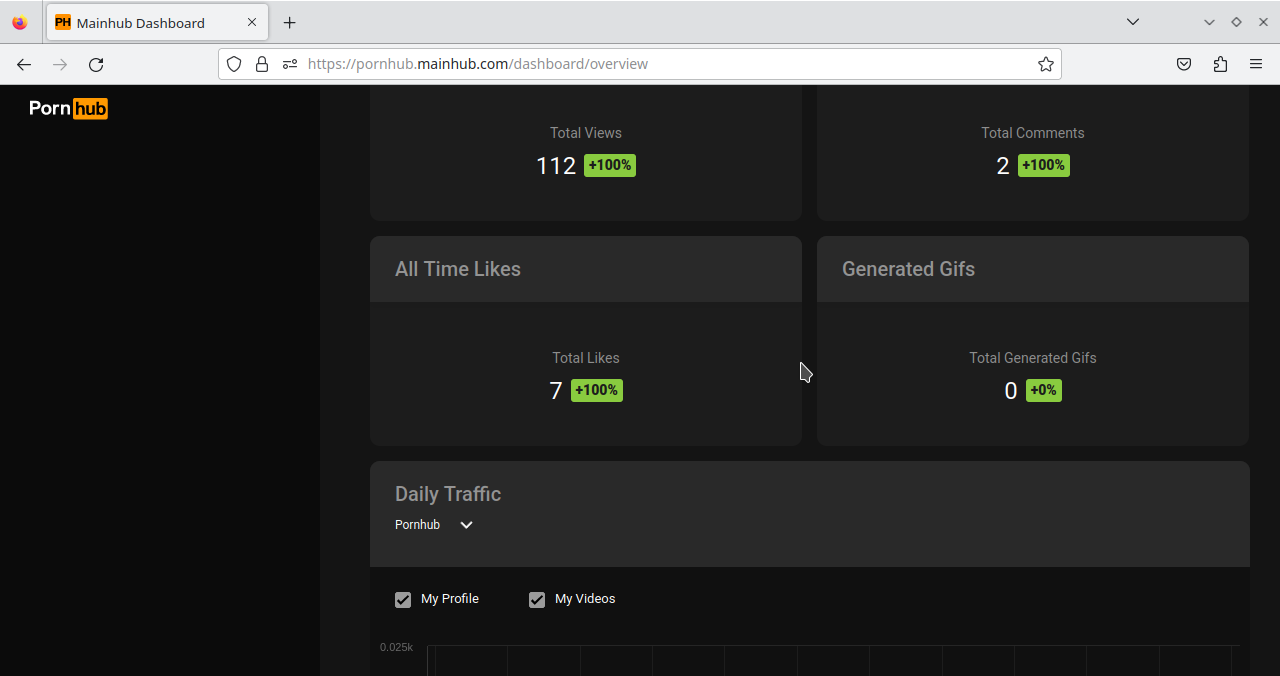Open tracking protection shield panel
The height and width of the screenshot is (676, 1280).
click(x=234, y=64)
